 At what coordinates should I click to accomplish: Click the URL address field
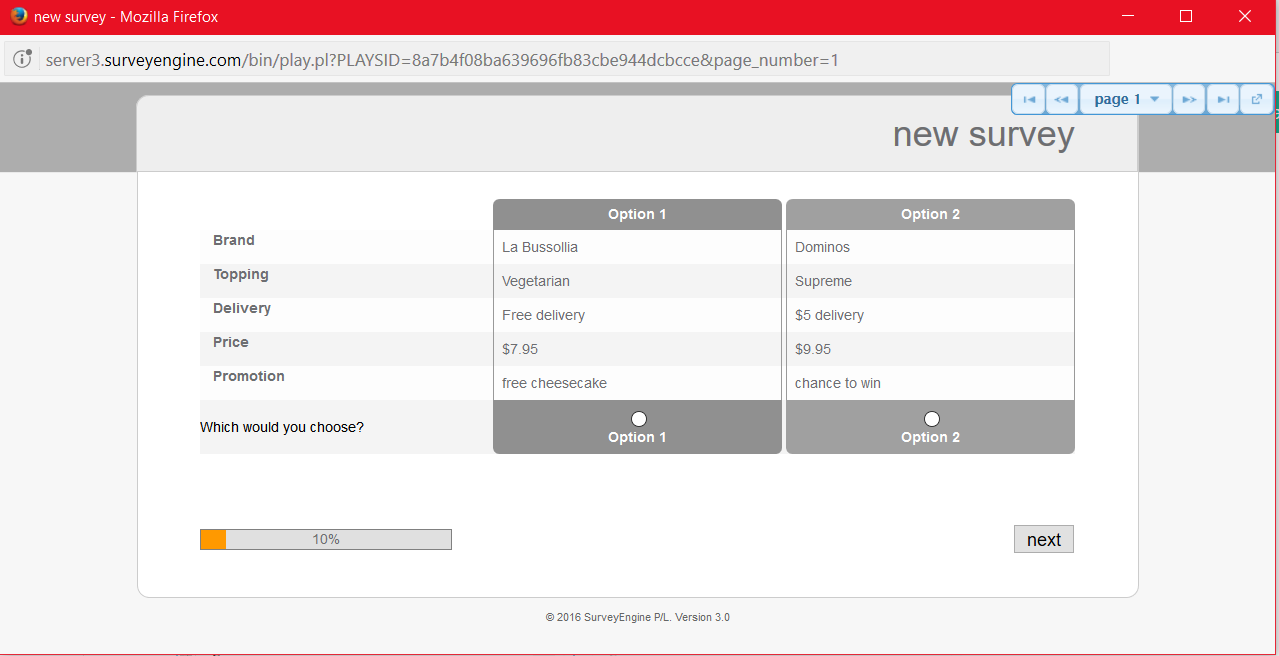click(570, 60)
